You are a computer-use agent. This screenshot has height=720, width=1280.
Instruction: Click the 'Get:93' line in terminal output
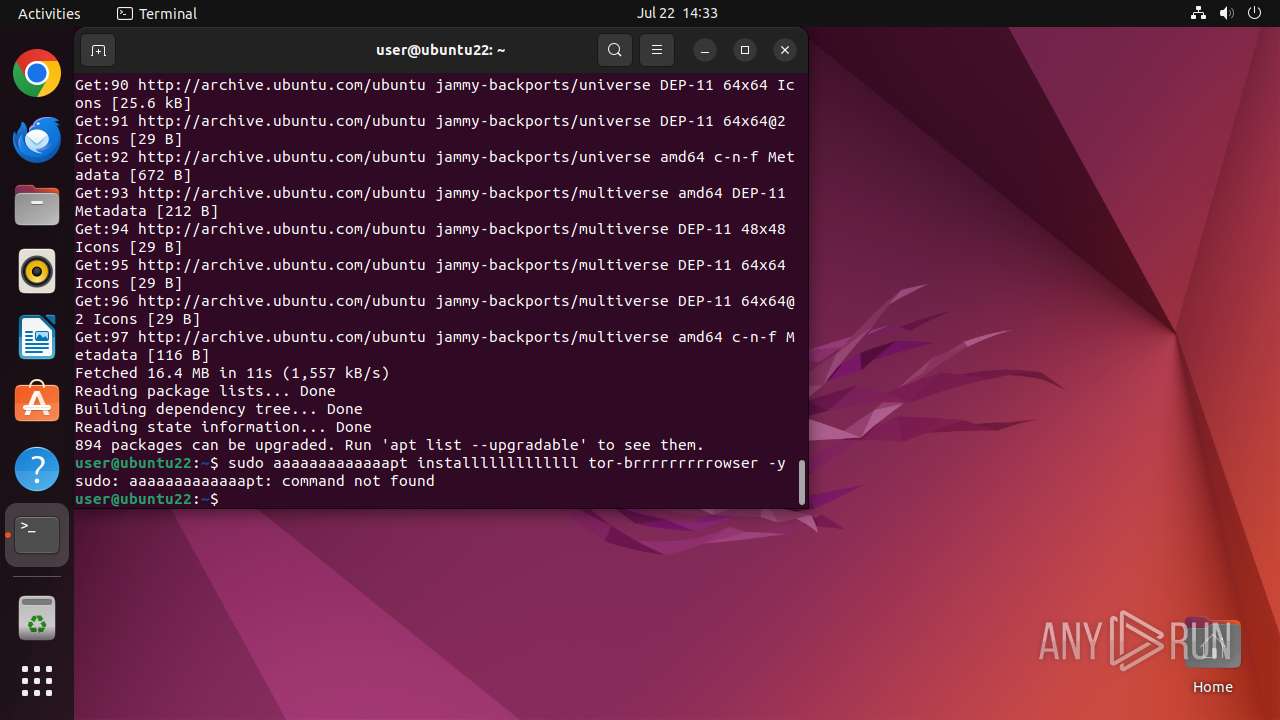[431, 202]
